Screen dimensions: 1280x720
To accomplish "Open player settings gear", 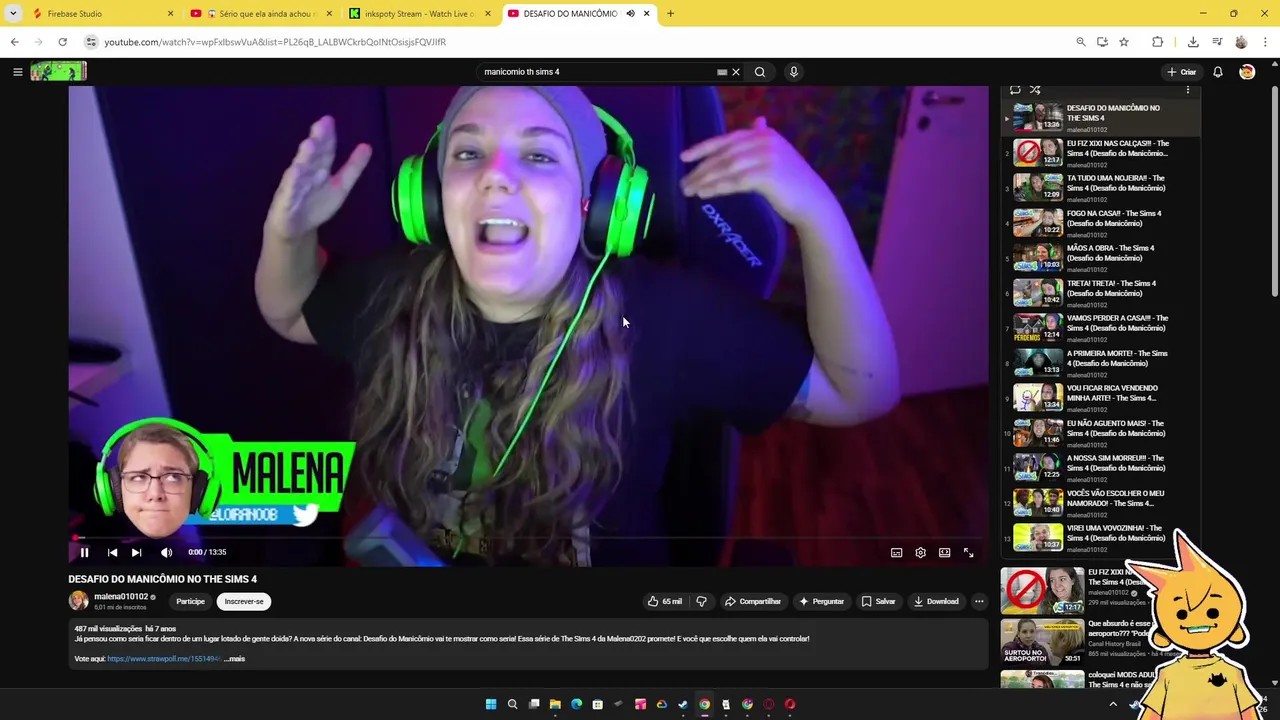I will tap(921, 552).
